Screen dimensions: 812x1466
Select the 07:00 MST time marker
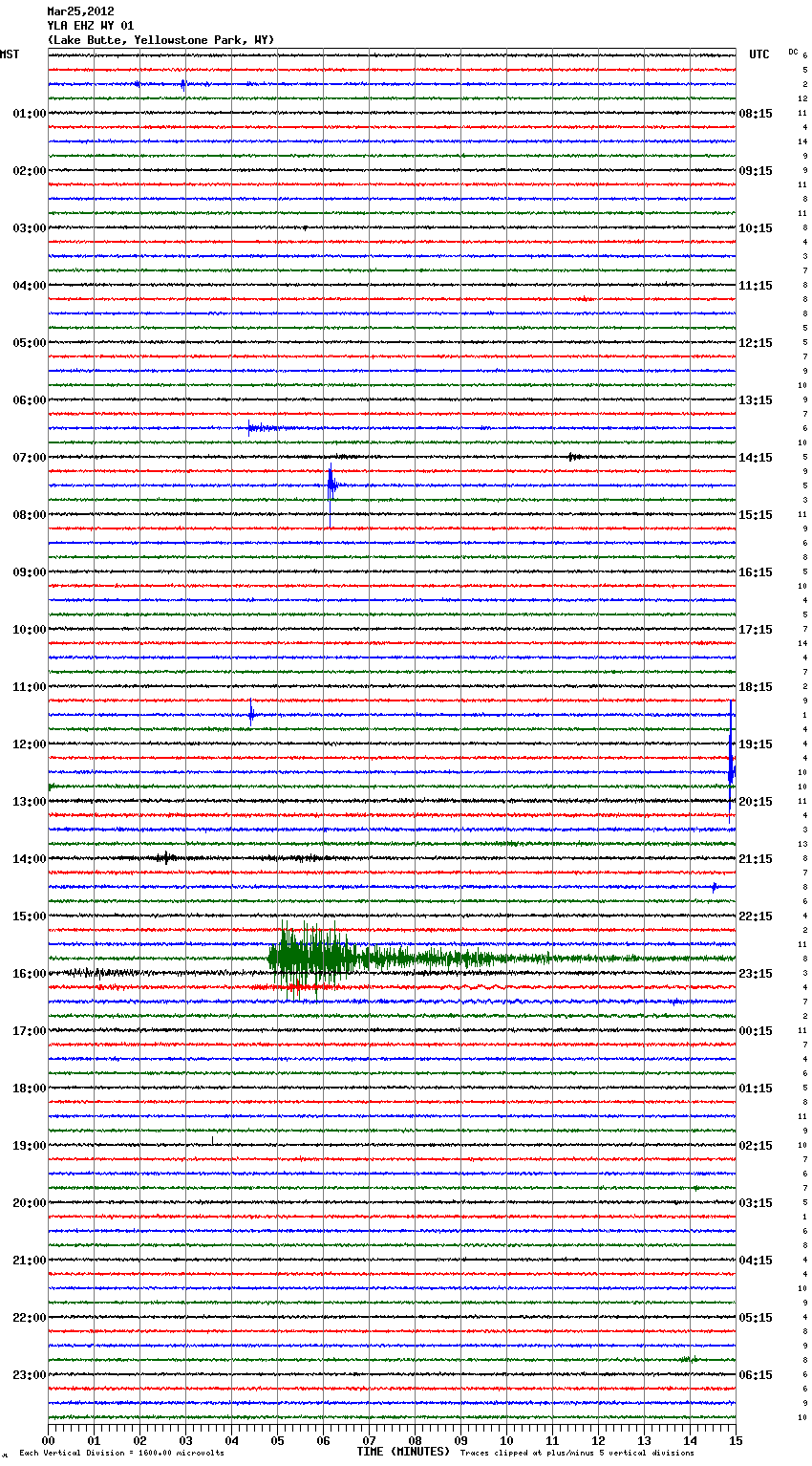click(x=30, y=458)
